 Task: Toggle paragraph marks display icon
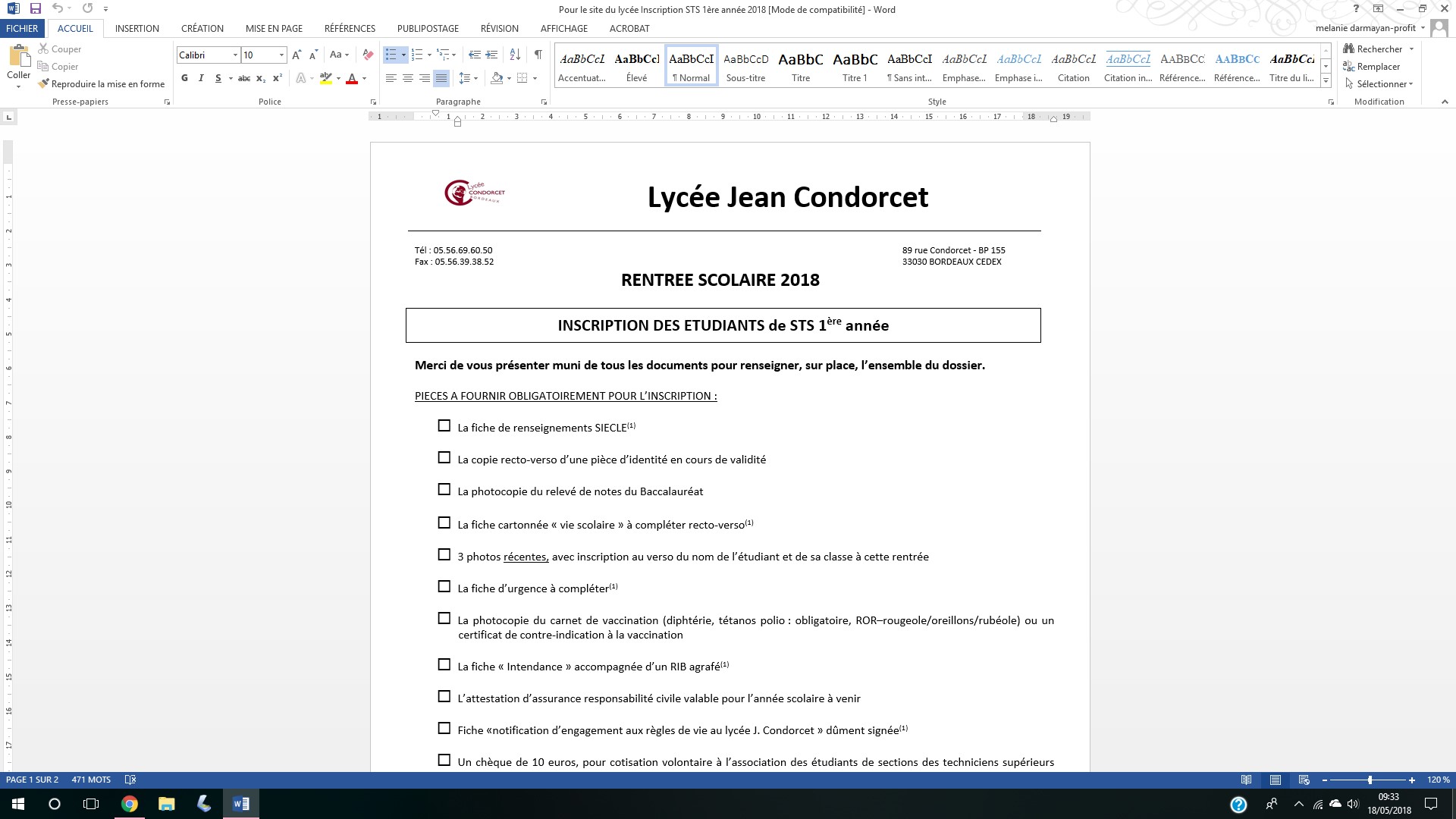pyautogui.click(x=538, y=55)
